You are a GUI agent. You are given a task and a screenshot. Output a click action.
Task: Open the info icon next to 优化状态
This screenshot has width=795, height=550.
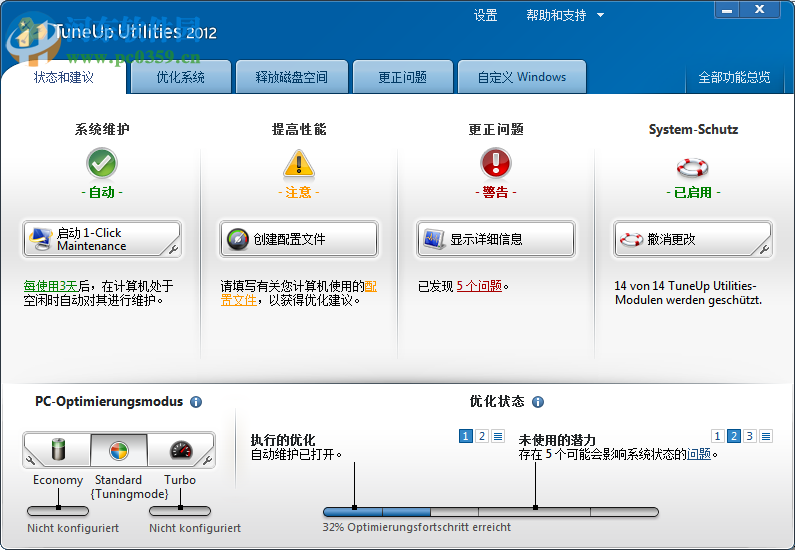click(538, 402)
